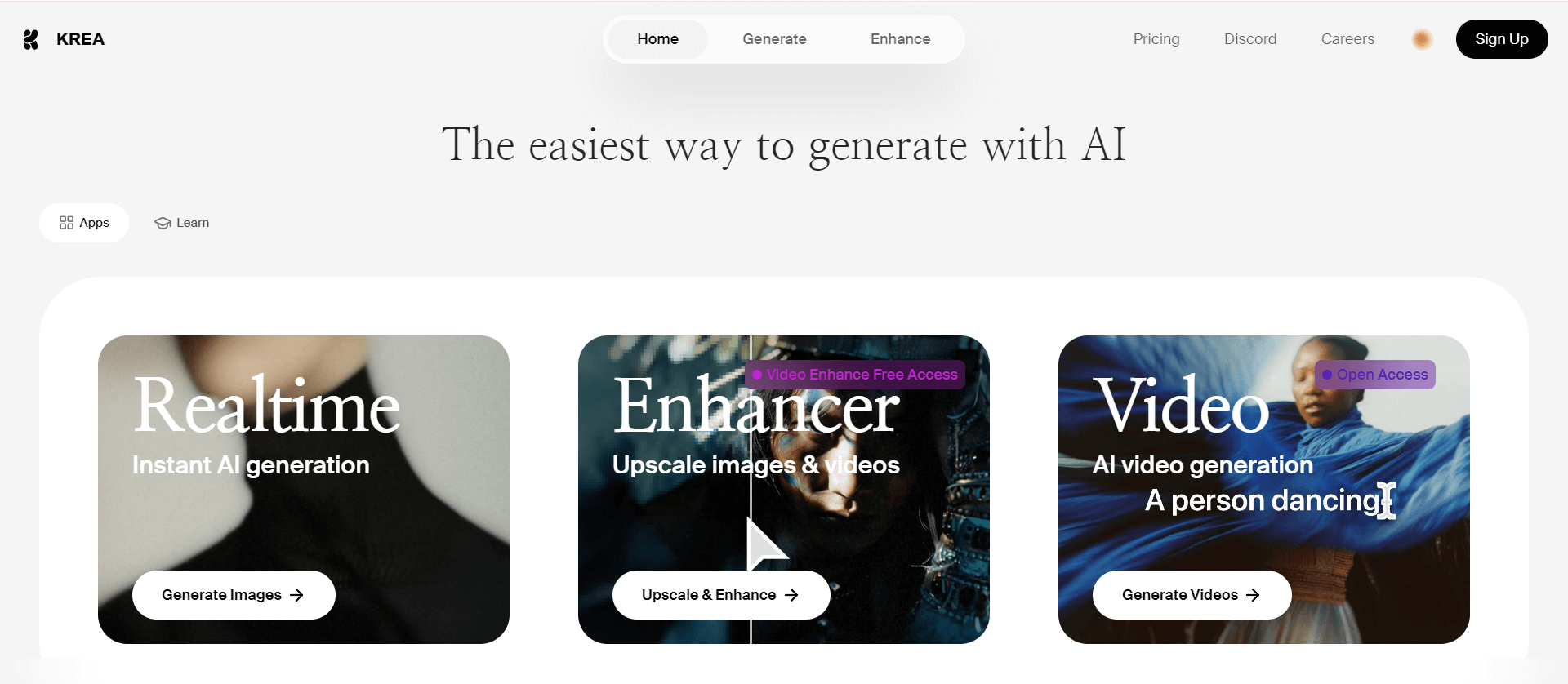The width and height of the screenshot is (1568, 684).
Task: Click the arrow on Generate Videos
Action: click(1253, 595)
